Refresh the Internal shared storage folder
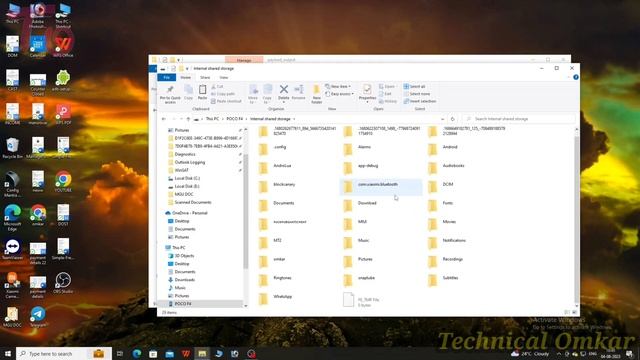The image size is (640, 360). pos(452,119)
